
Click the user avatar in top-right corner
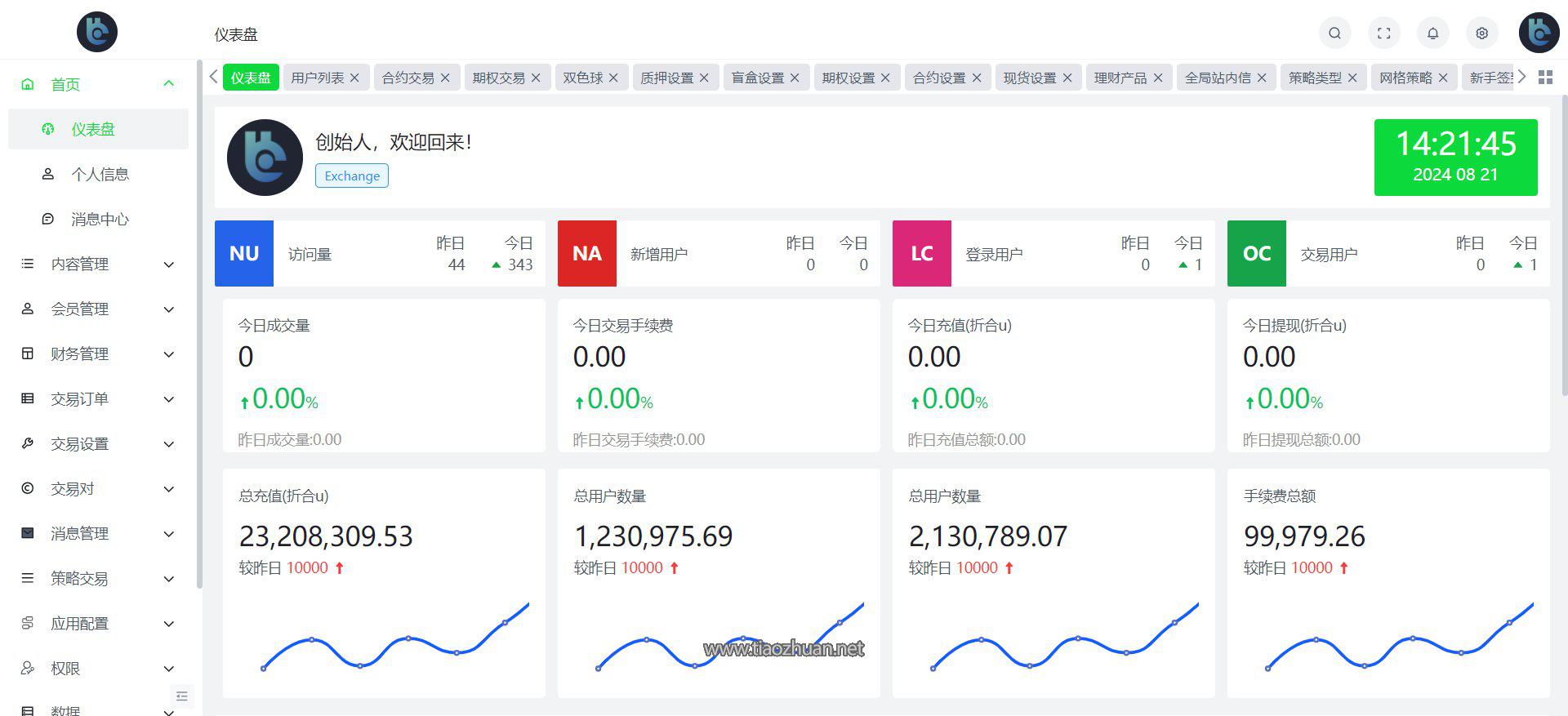pyautogui.click(x=1539, y=33)
